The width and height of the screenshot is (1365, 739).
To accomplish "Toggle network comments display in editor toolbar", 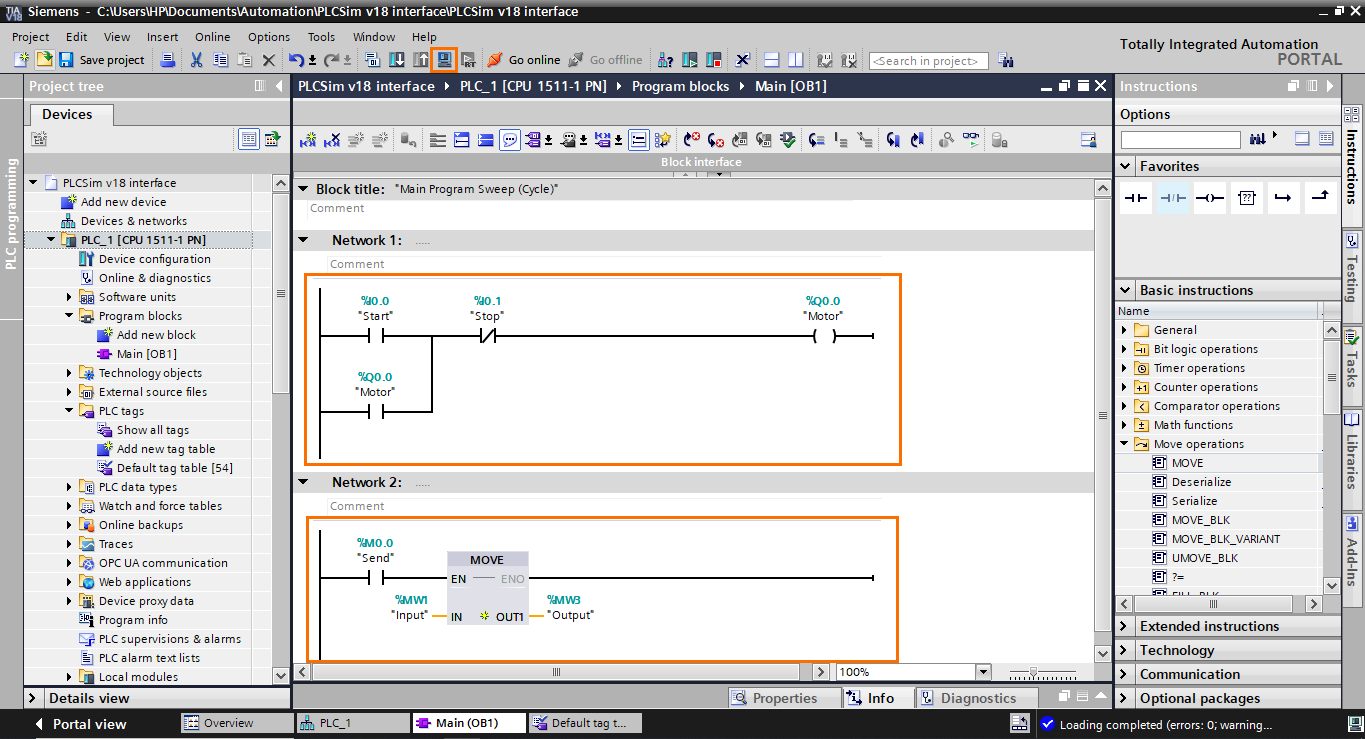I will pos(638,140).
